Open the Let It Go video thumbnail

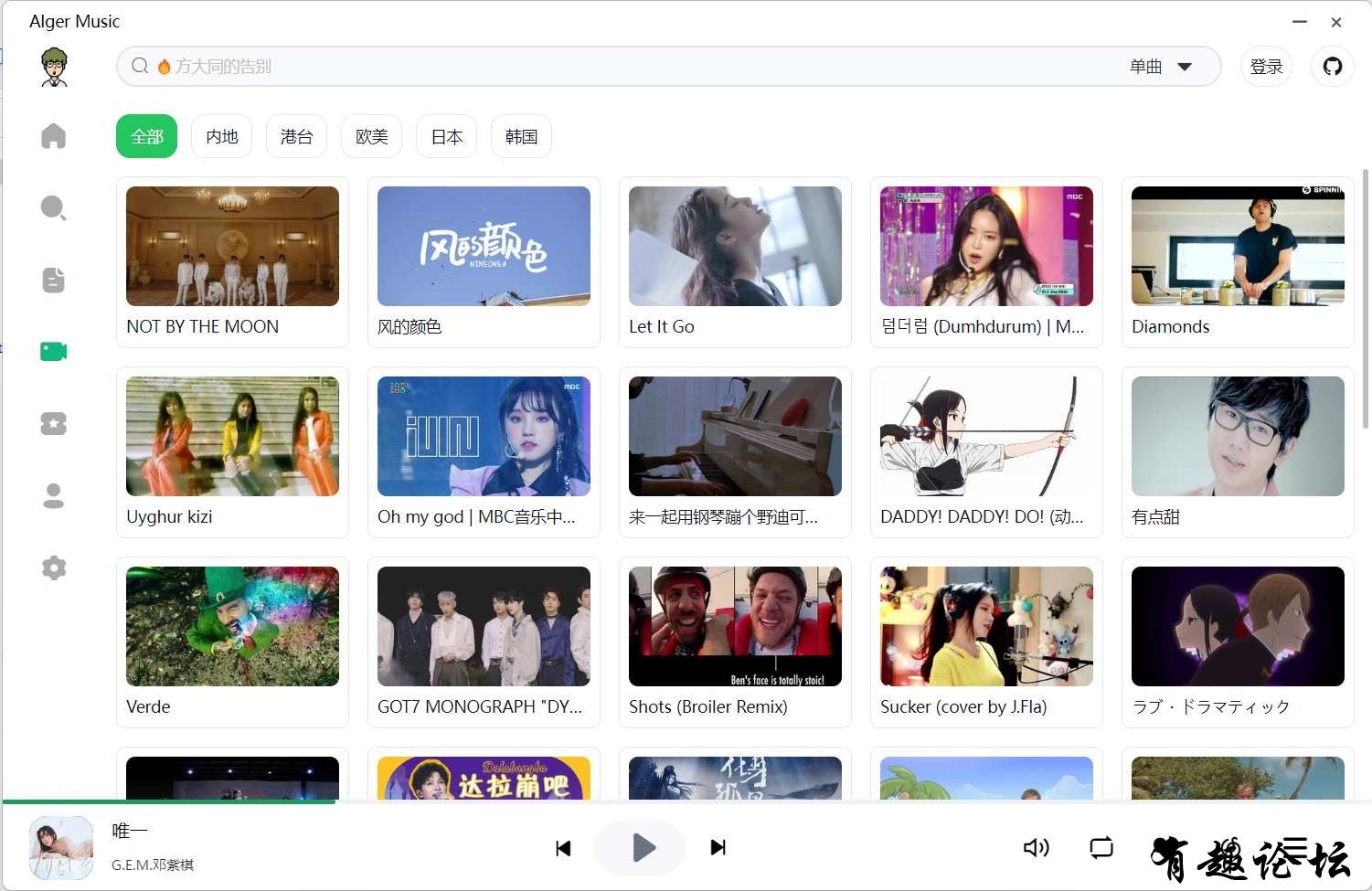pyautogui.click(x=735, y=246)
